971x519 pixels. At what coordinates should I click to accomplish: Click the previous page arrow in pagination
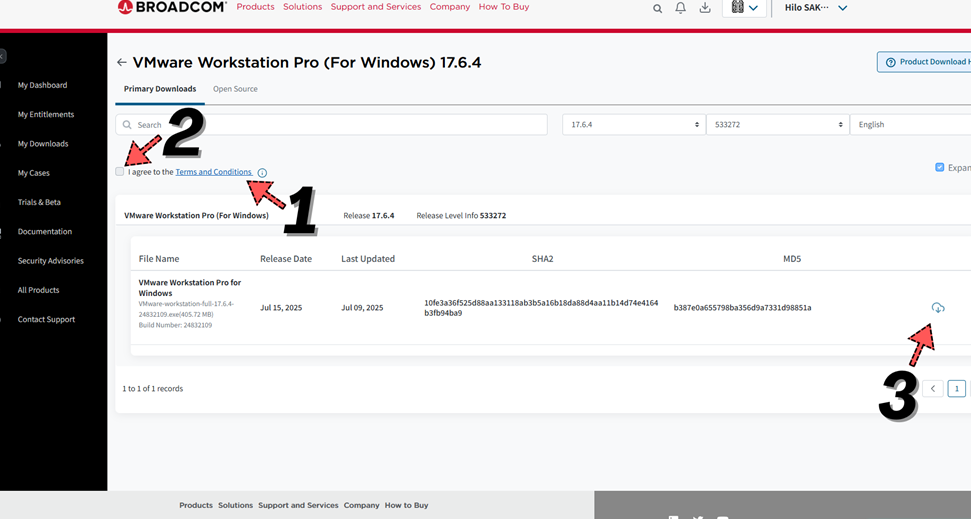point(933,389)
